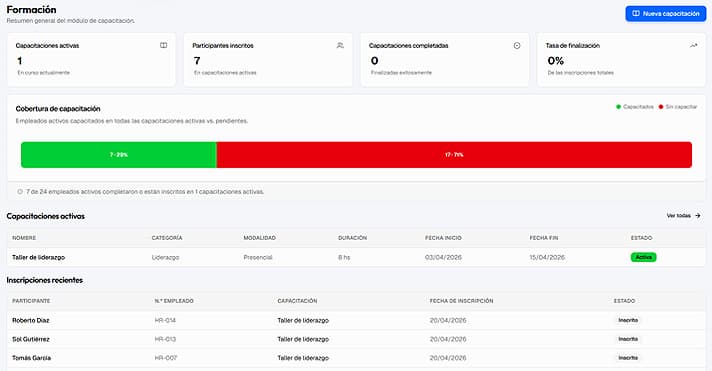This screenshot has height=371, width=712.
Task: Click the check-circle icon in Capacitaciones completadas card
Action: (517, 45)
